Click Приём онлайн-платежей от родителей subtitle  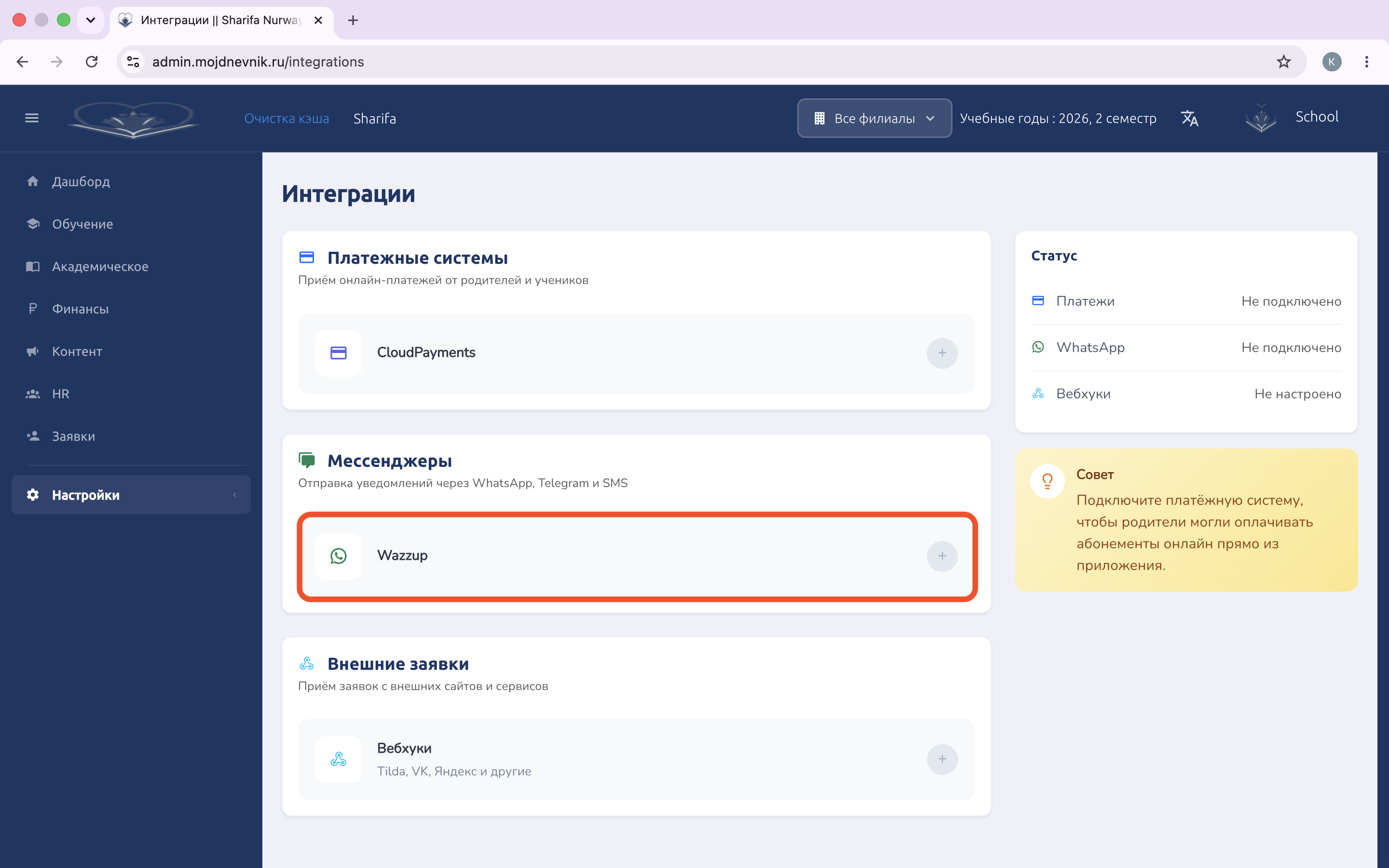[x=443, y=280]
